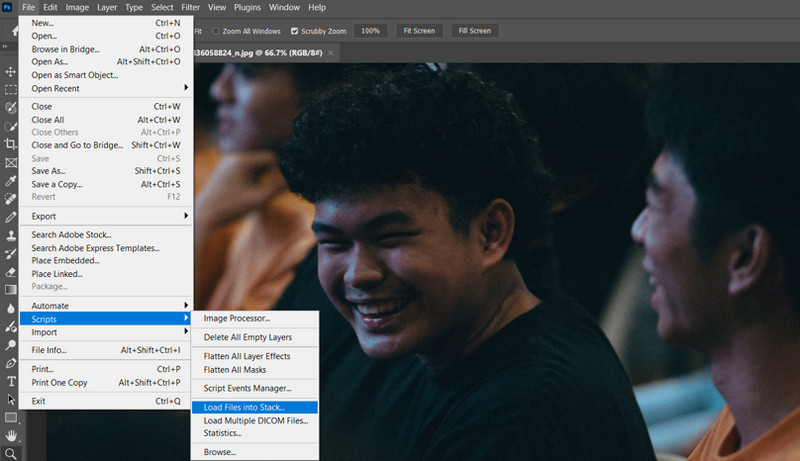Select the document tab at 66.7%
800x461 pixels.
click(258, 53)
